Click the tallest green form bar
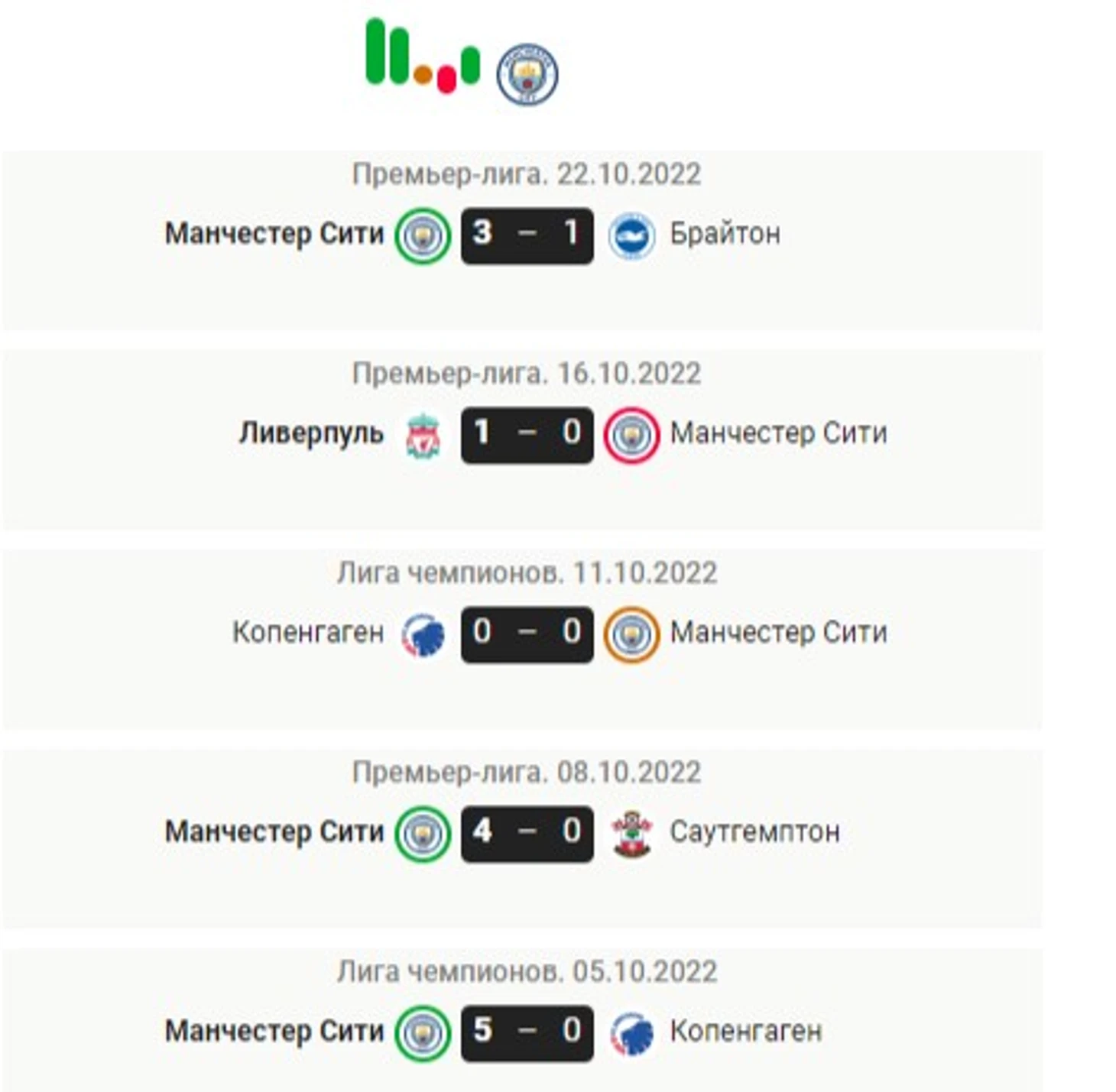 point(375,50)
